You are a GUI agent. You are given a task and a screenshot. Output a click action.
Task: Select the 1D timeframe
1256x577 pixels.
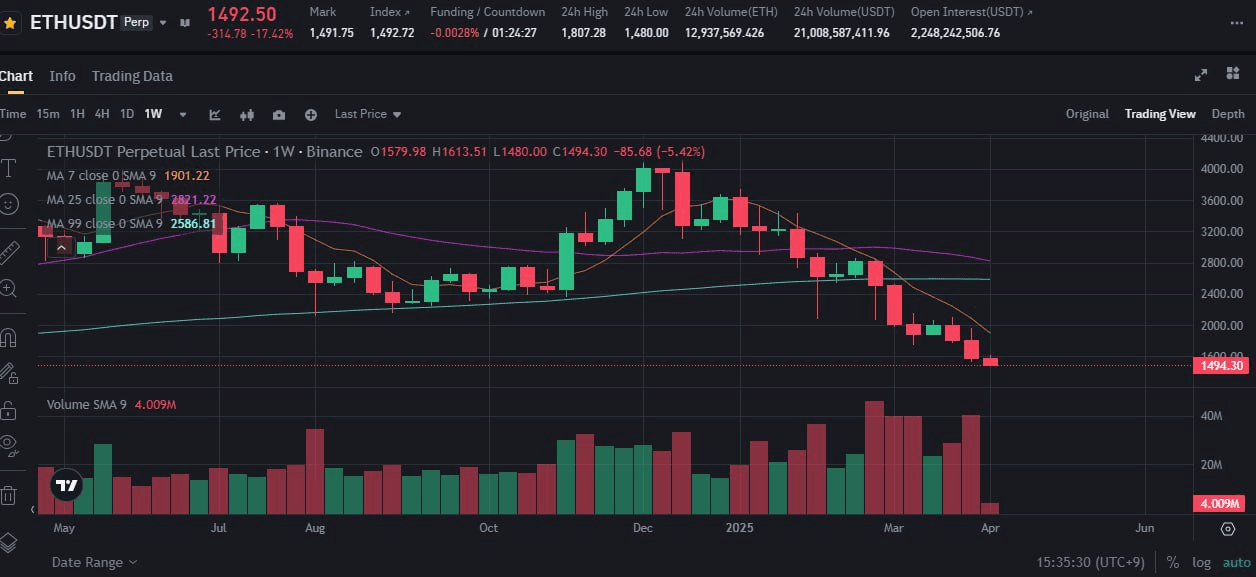(x=127, y=114)
